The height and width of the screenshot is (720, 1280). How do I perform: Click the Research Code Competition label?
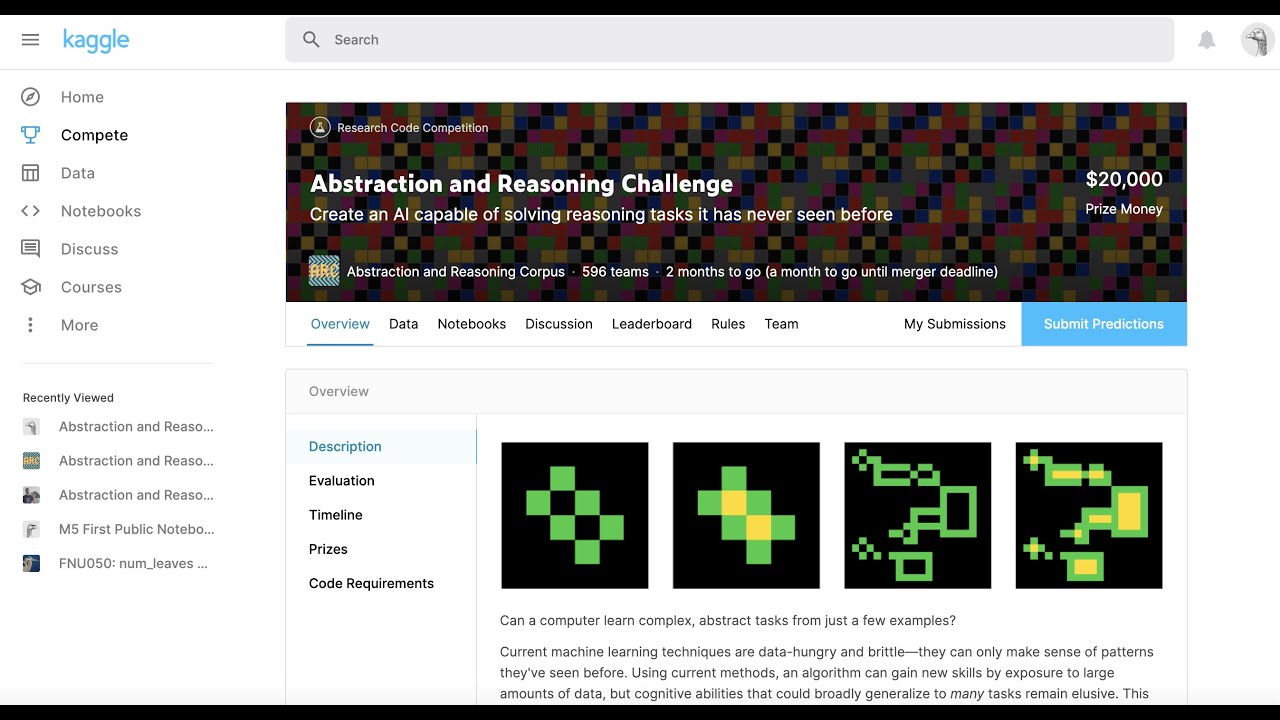[x=413, y=128]
